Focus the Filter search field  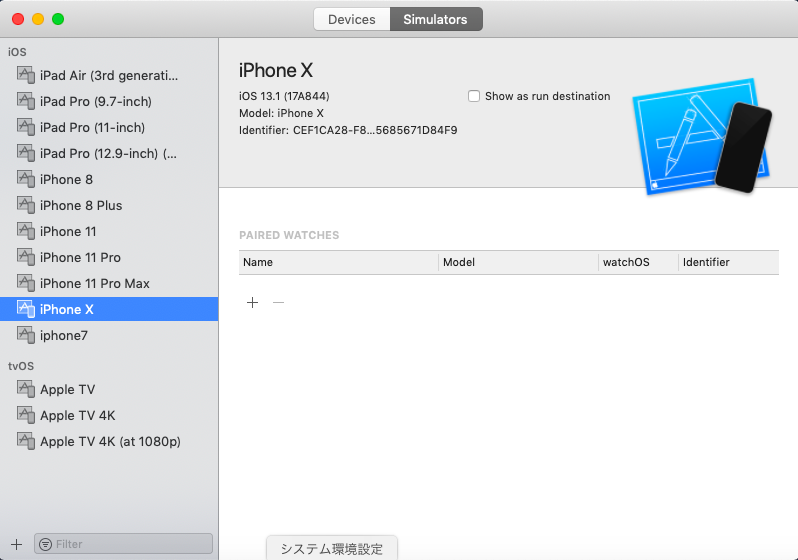124,544
